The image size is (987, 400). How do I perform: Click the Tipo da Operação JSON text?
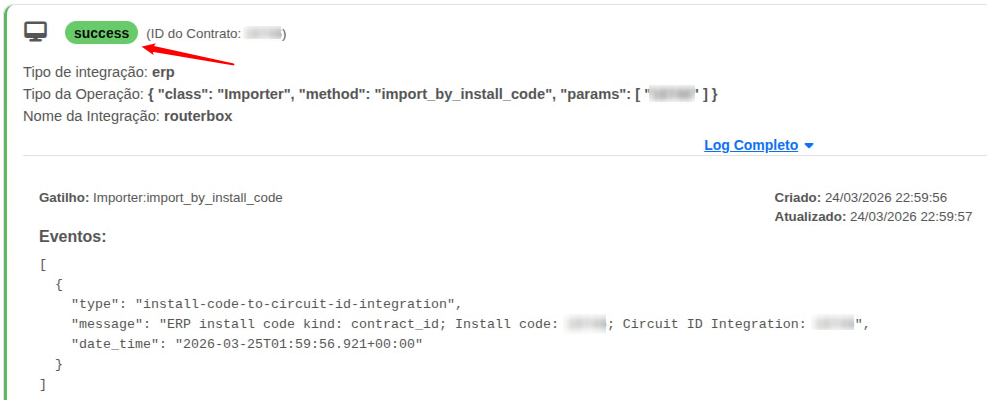[433, 94]
